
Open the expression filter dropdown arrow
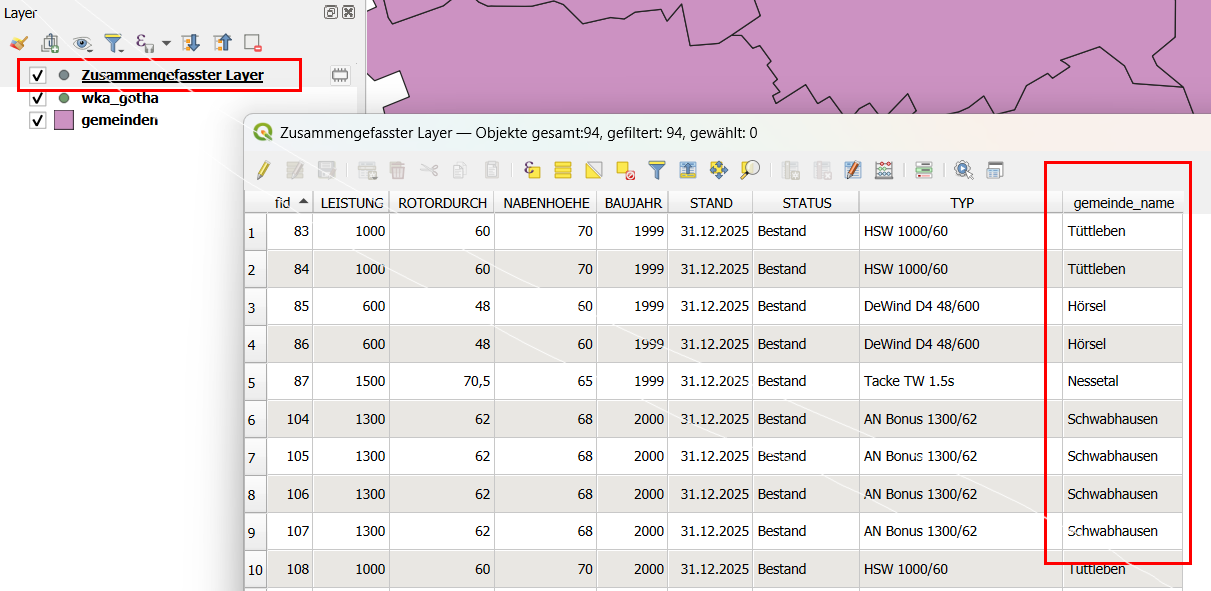click(x=166, y=44)
